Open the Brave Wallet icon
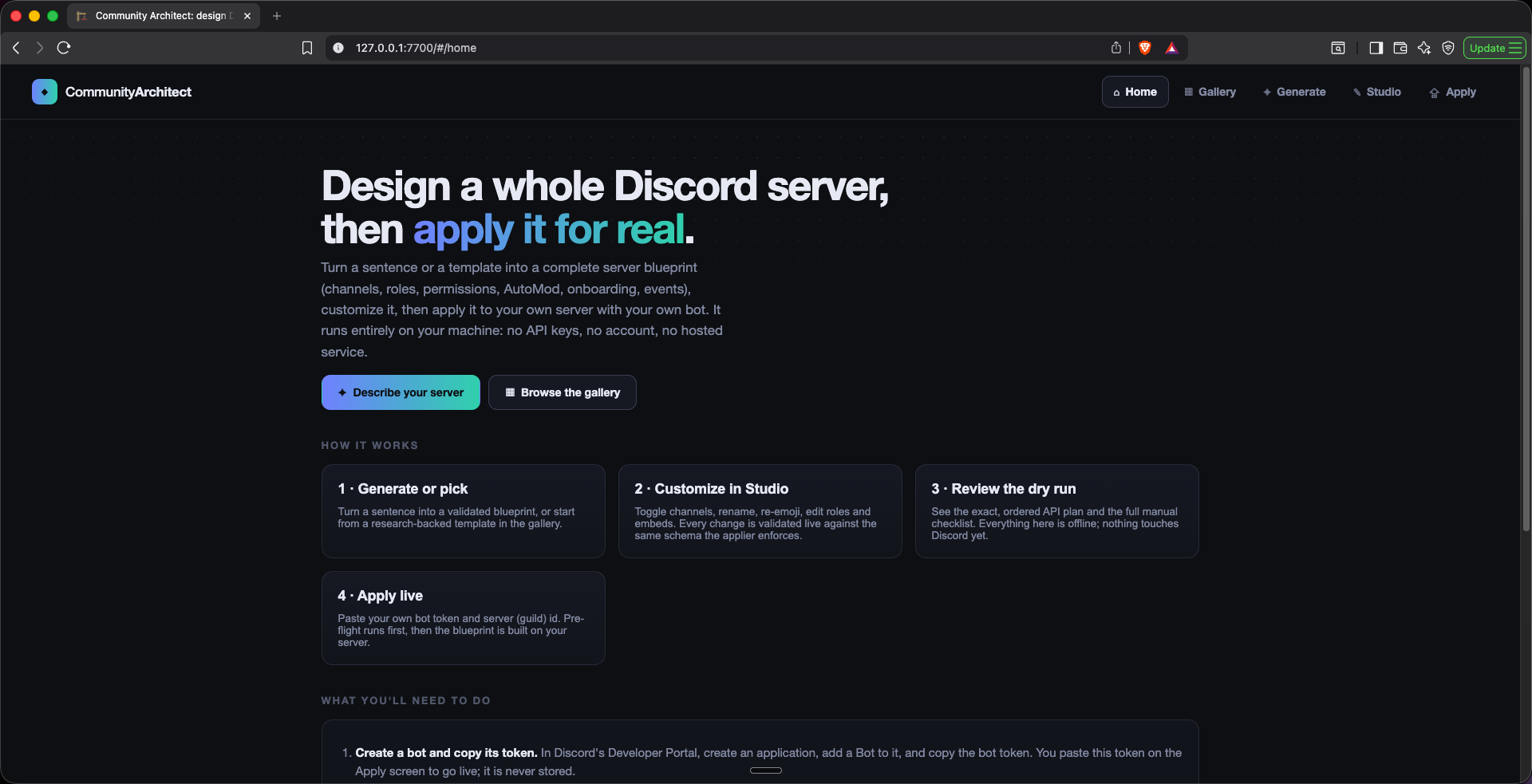The image size is (1532, 784). (1400, 48)
